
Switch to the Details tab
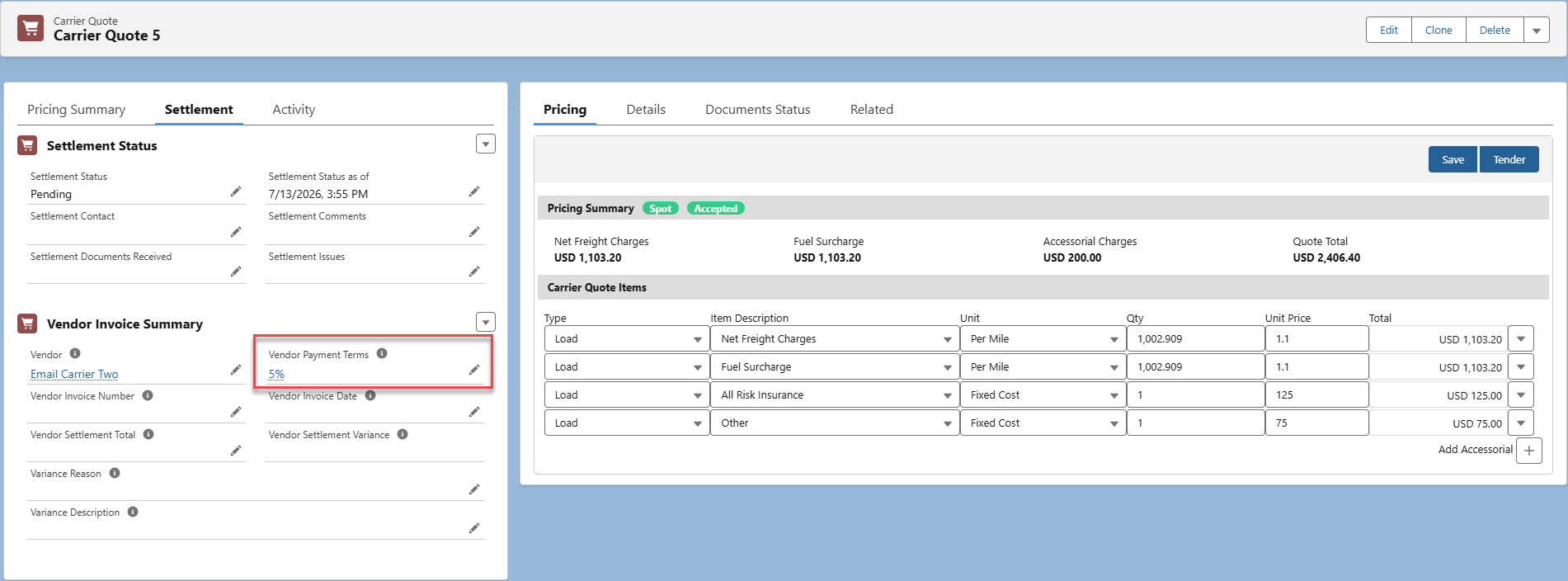(x=646, y=110)
